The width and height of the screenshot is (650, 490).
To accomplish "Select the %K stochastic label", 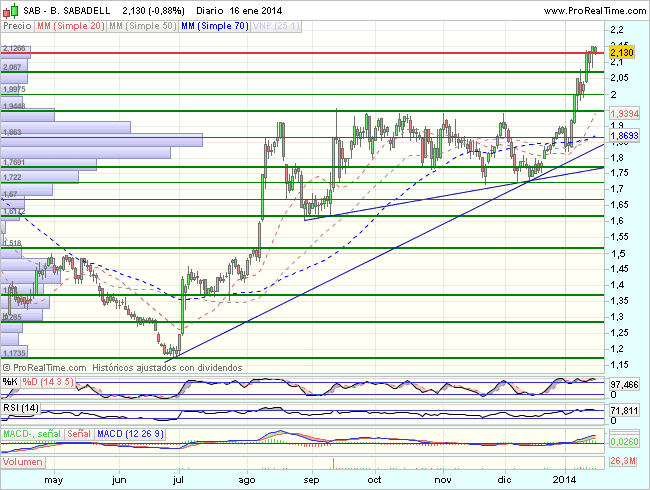I will tap(10, 382).
